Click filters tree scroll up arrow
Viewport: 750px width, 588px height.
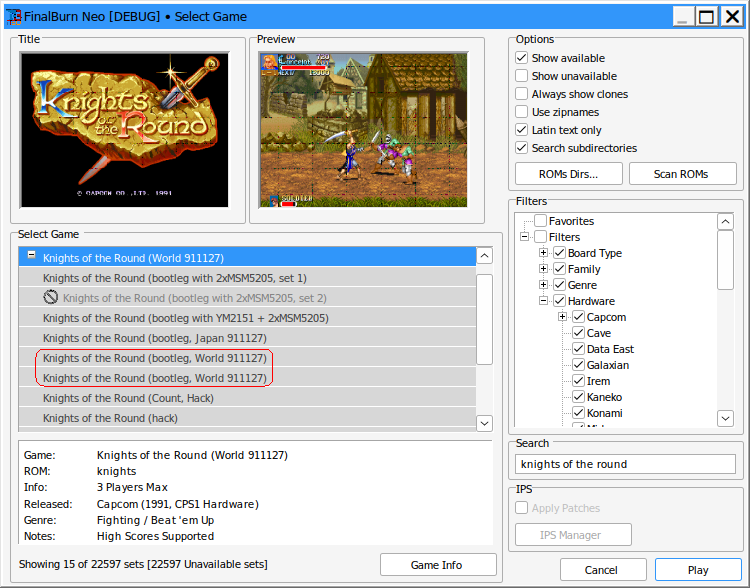coord(726,222)
